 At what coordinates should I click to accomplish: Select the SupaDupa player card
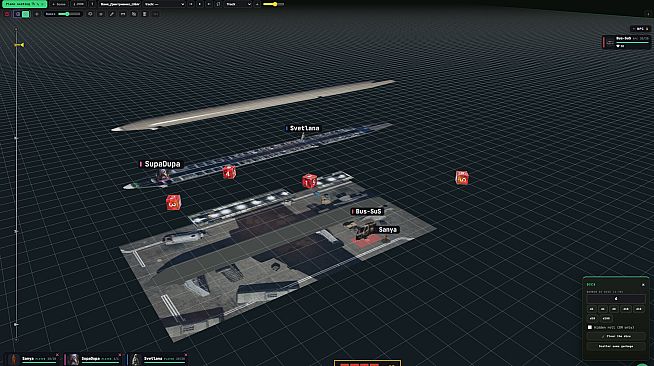[x=94, y=359]
